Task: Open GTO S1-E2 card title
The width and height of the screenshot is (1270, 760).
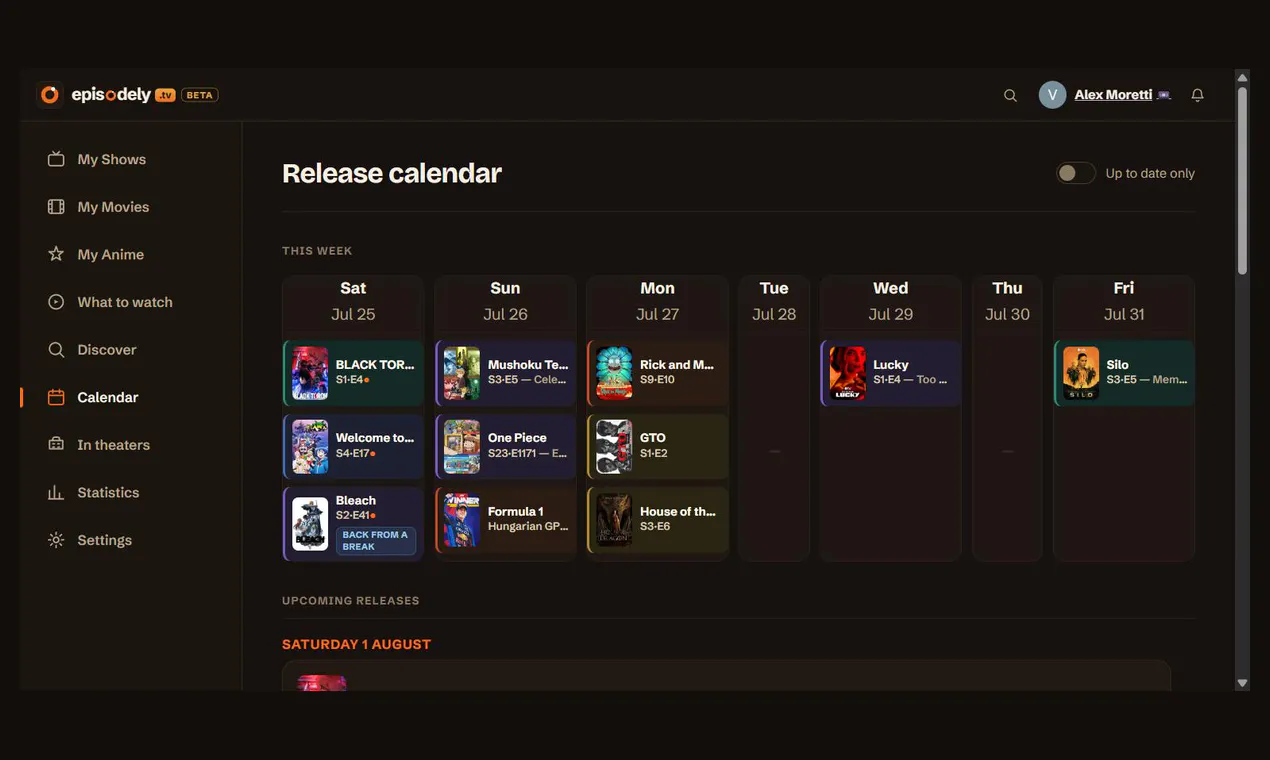Action: pos(653,438)
